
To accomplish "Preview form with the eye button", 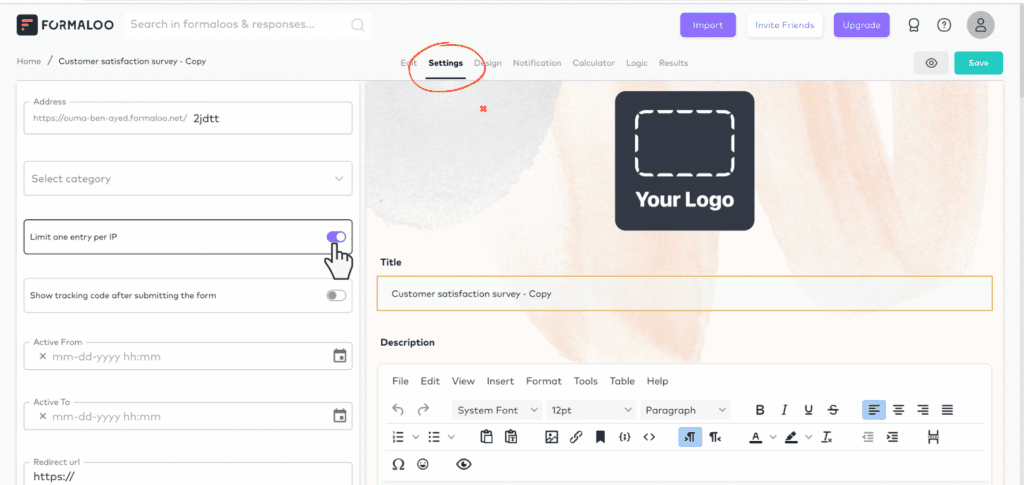I will (x=931, y=63).
